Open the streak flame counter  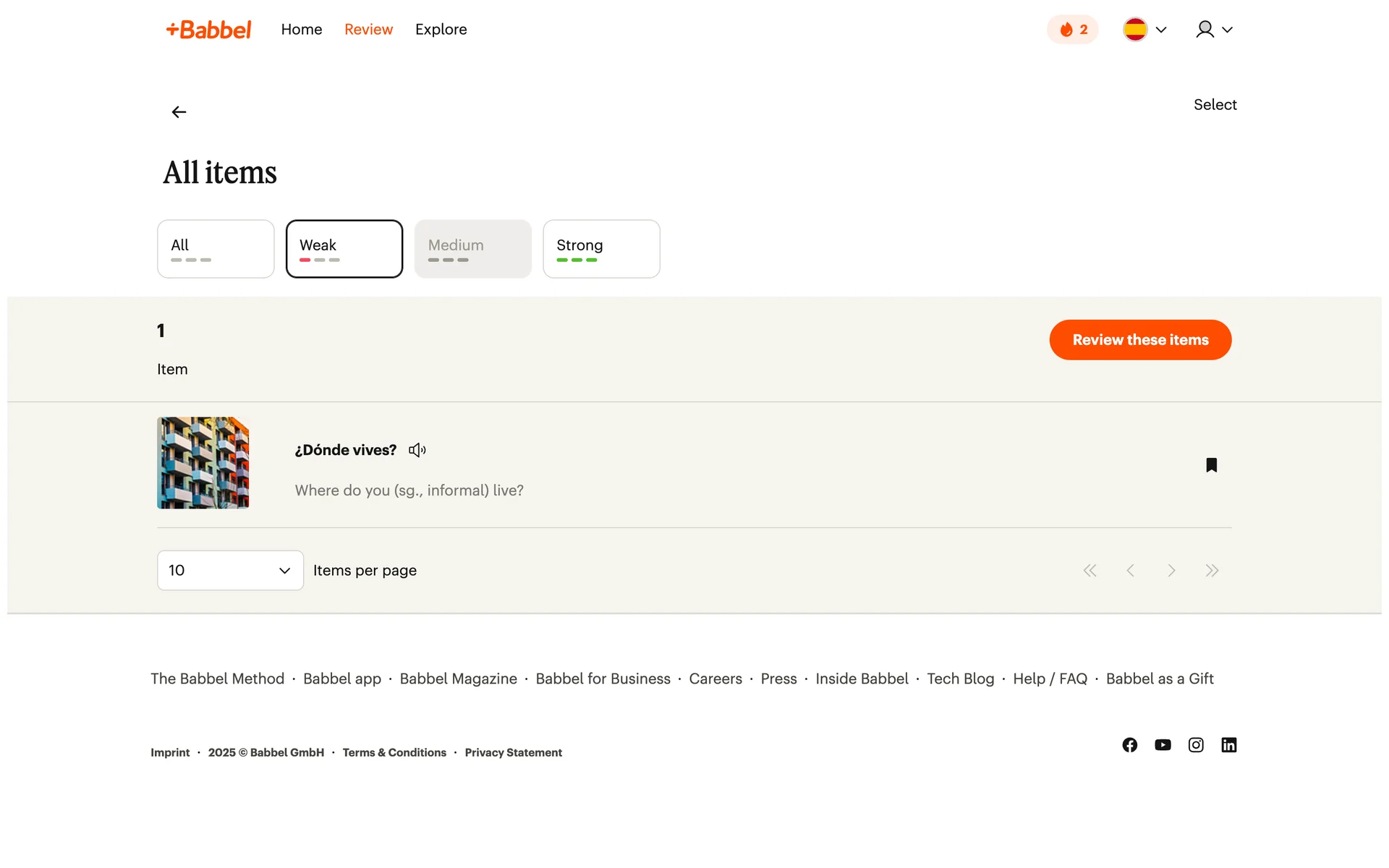pyautogui.click(x=1073, y=30)
